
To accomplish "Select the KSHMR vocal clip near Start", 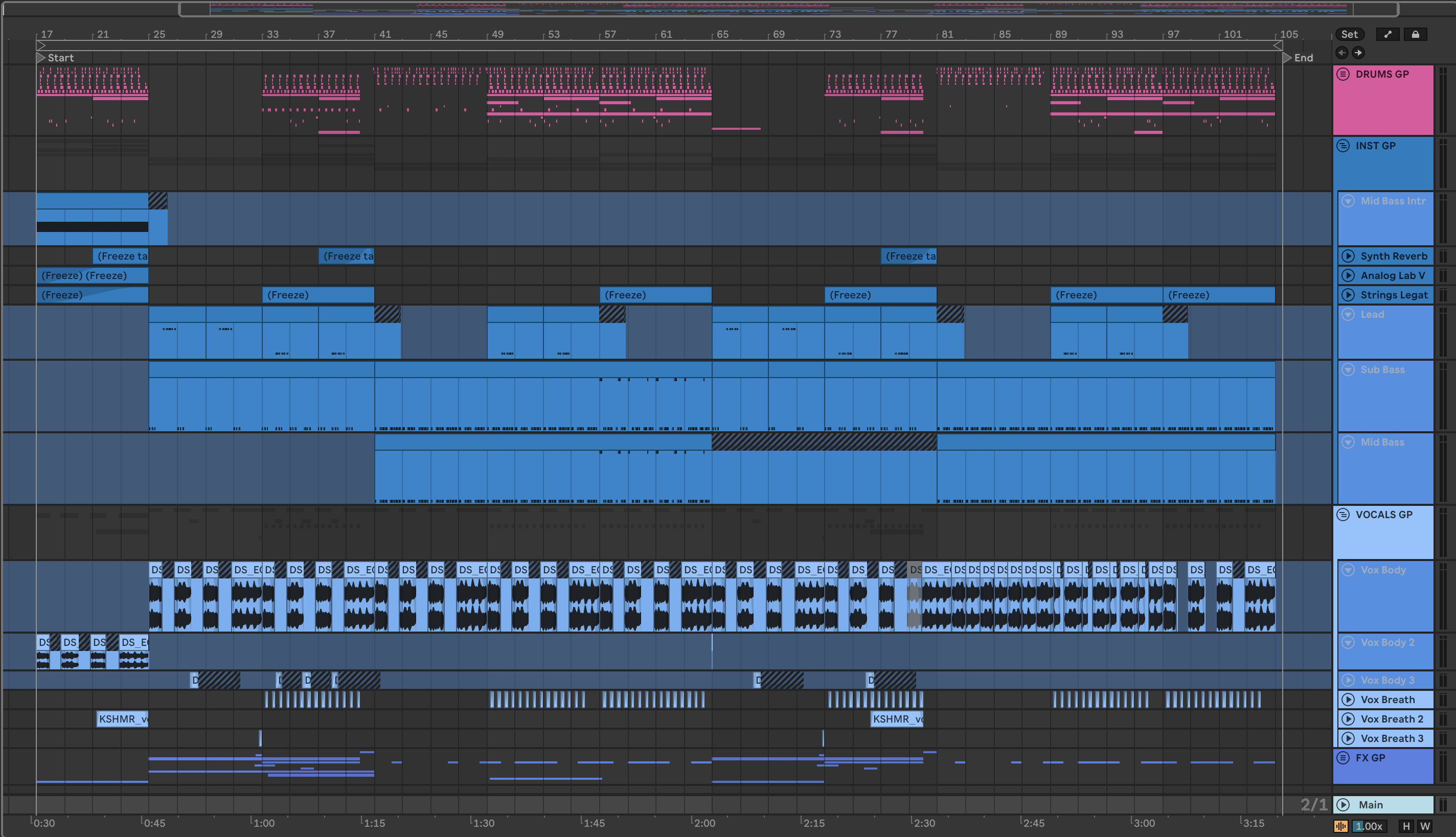I will 122,719.
